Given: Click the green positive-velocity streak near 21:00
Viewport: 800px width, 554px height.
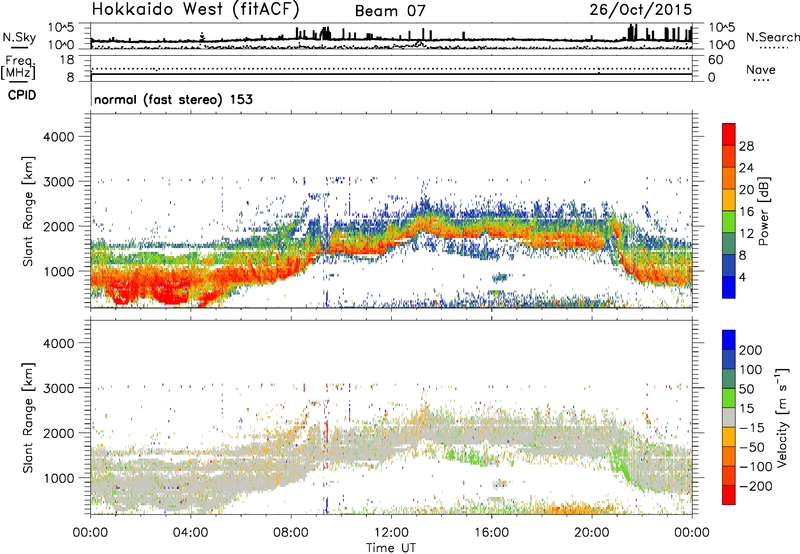Looking at the screenshot, I should coord(620,462).
